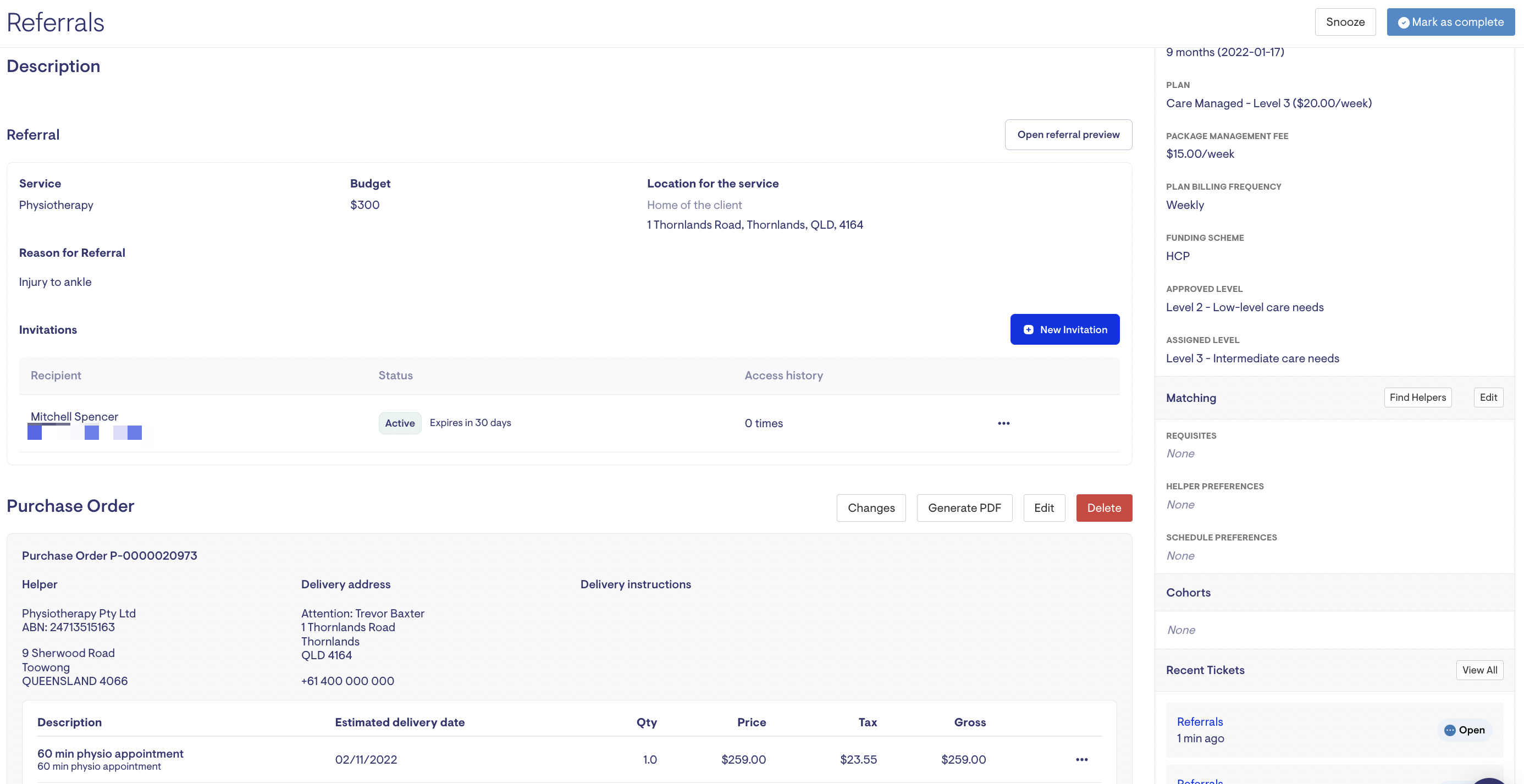Click the Open status badge icon

1449,730
